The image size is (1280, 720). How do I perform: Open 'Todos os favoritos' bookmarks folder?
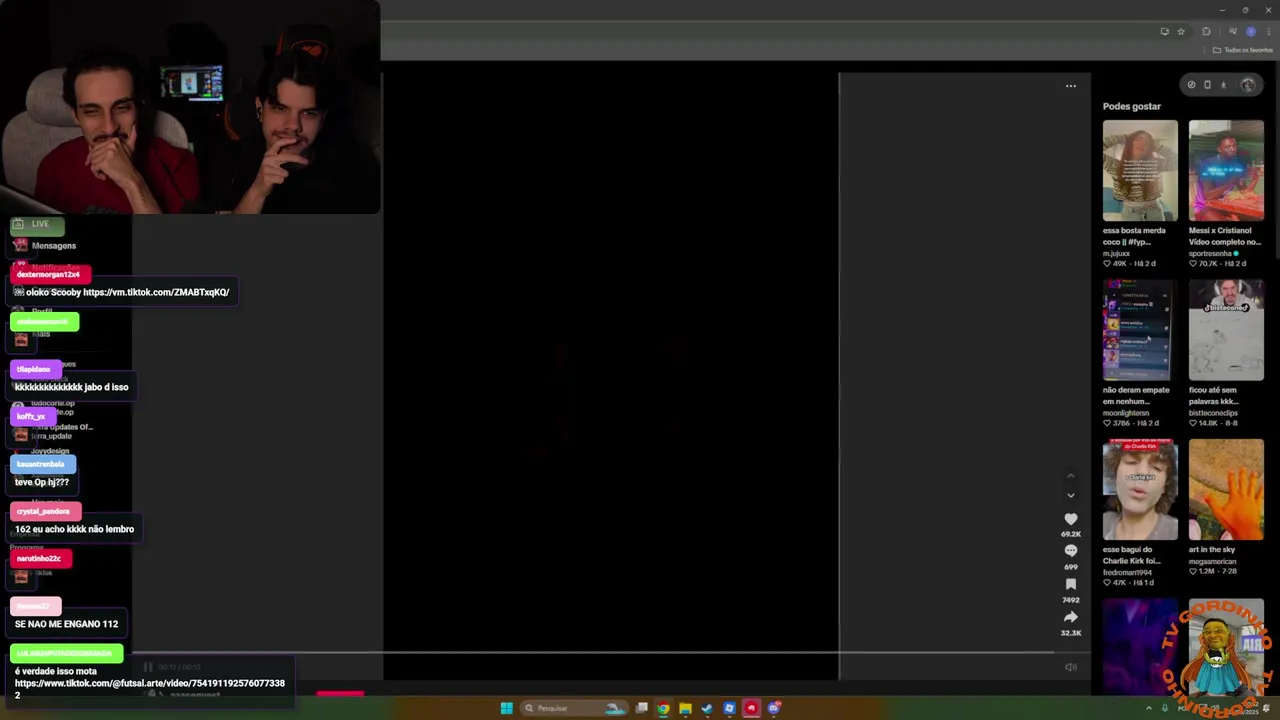pyautogui.click(x=1243, y=50)
